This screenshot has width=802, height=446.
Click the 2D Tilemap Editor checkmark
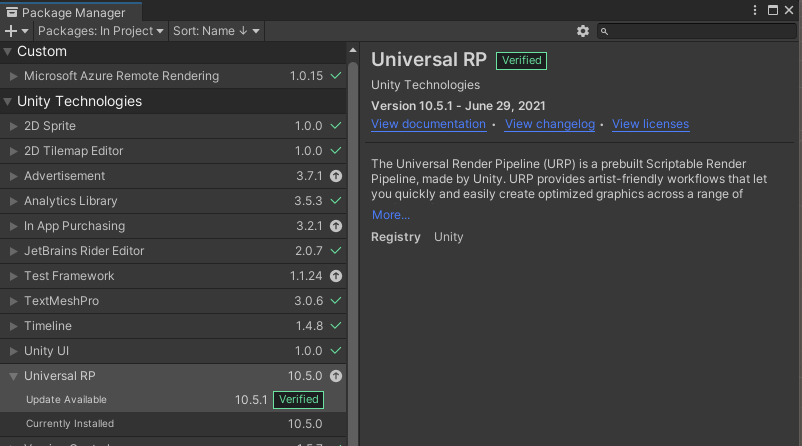pyautogui.click(x=336, y=151)
